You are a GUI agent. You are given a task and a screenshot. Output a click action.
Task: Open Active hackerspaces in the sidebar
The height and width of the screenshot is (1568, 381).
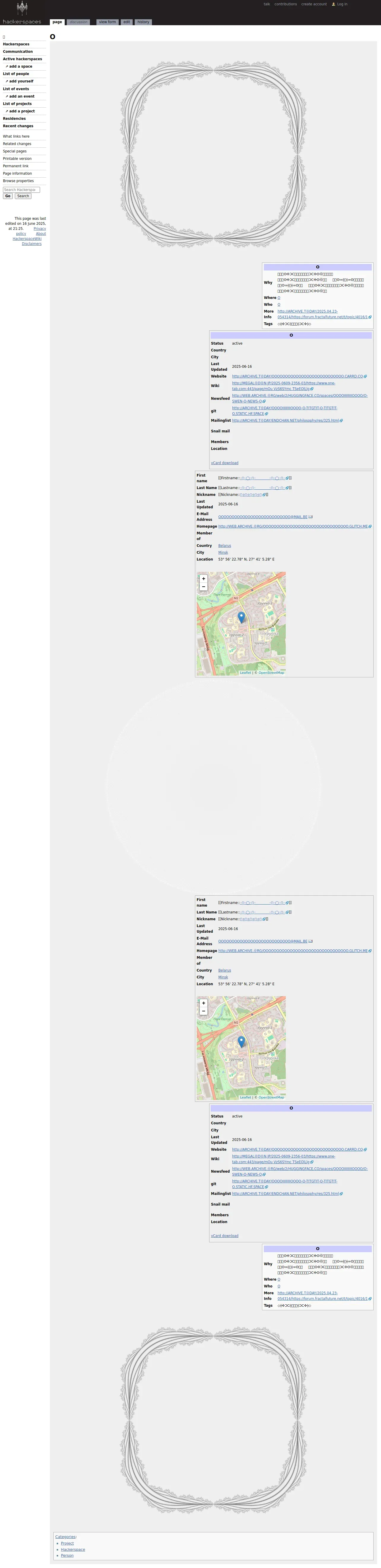pos(23,59)
